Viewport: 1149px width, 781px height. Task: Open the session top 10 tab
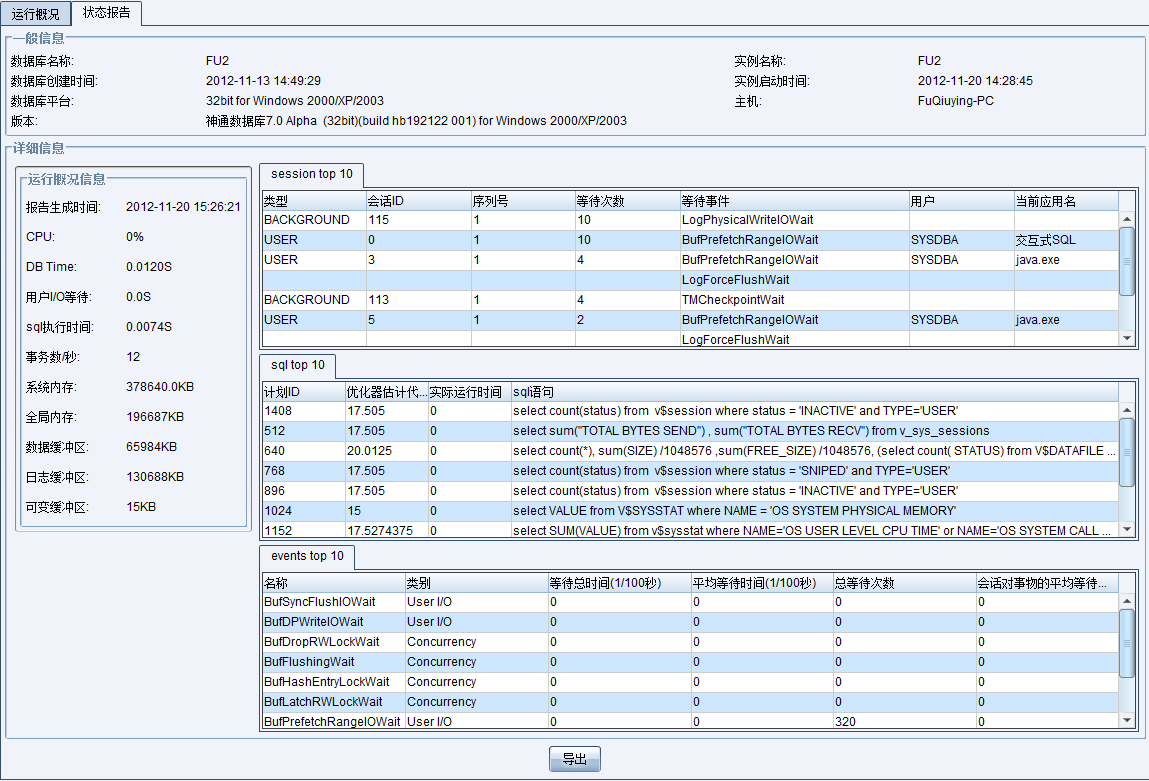coord(311,174)
